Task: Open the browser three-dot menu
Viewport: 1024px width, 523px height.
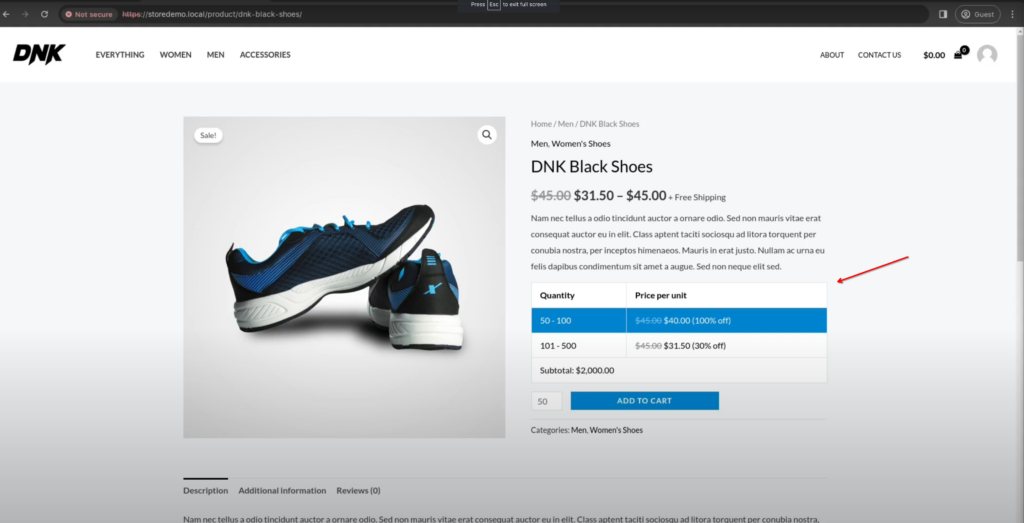Action: click(1013, 14)
